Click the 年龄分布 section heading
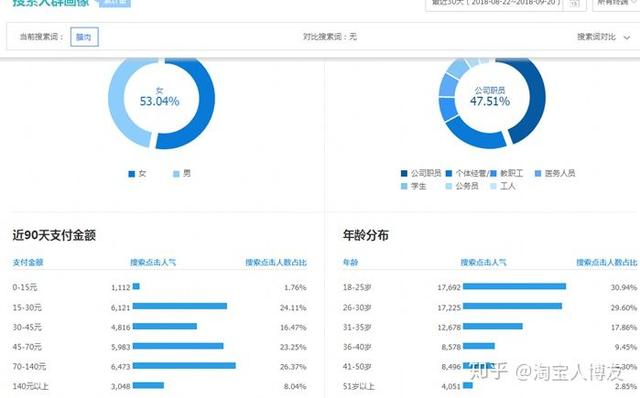The image size is (640, 398). pos(366,235)
